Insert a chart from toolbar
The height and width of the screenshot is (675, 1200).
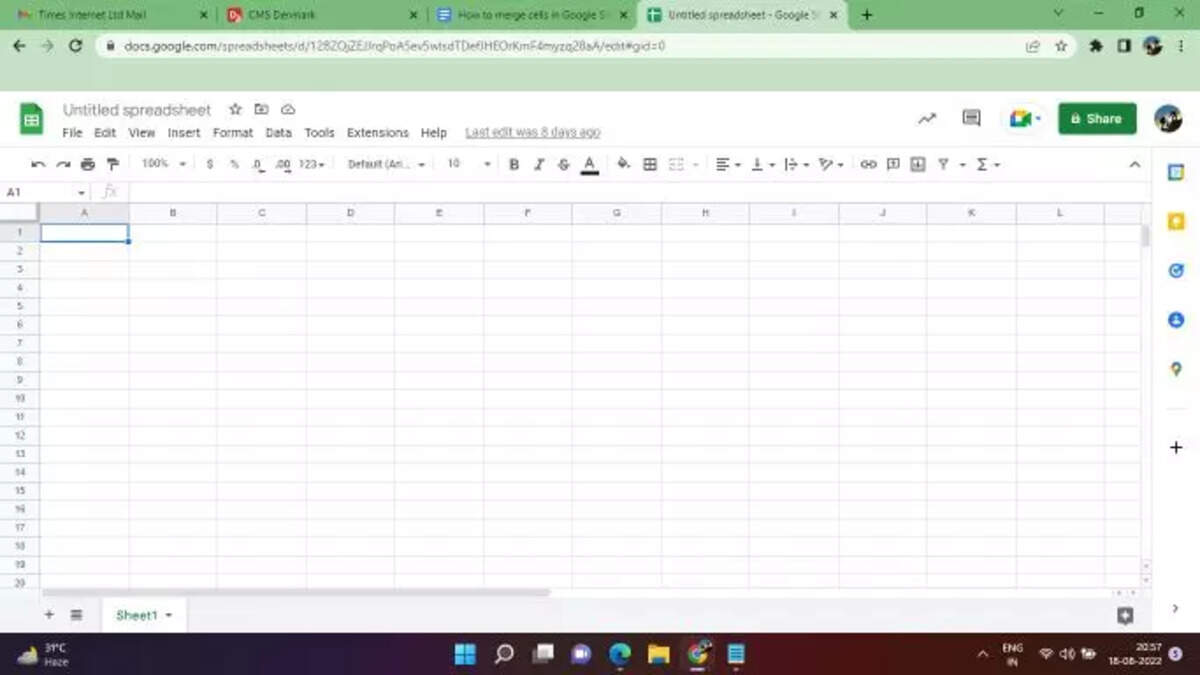pos(918,164)
